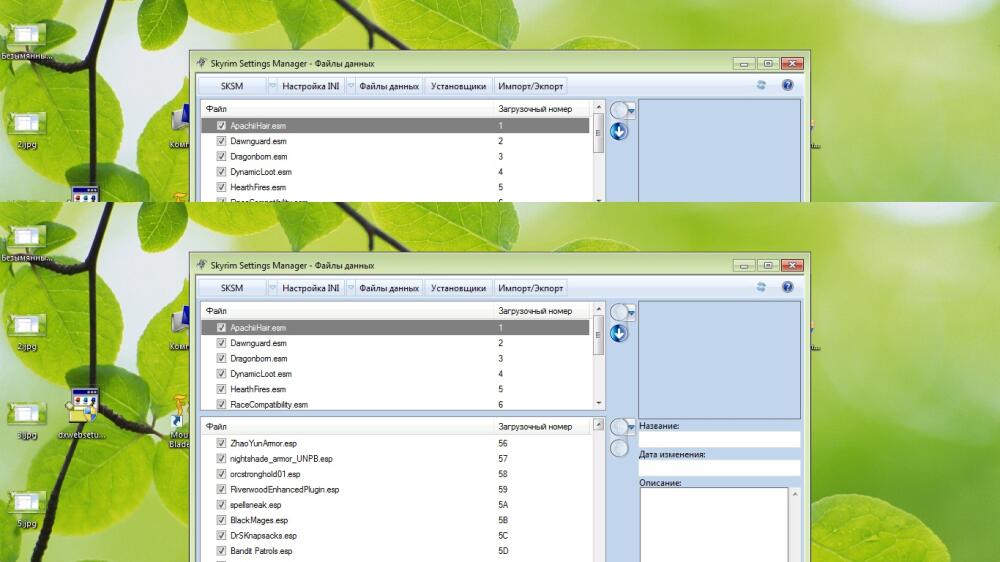Viewport: 1000px width, 562px height.
Task: Click the Название text field
Action: pos(719,439)
